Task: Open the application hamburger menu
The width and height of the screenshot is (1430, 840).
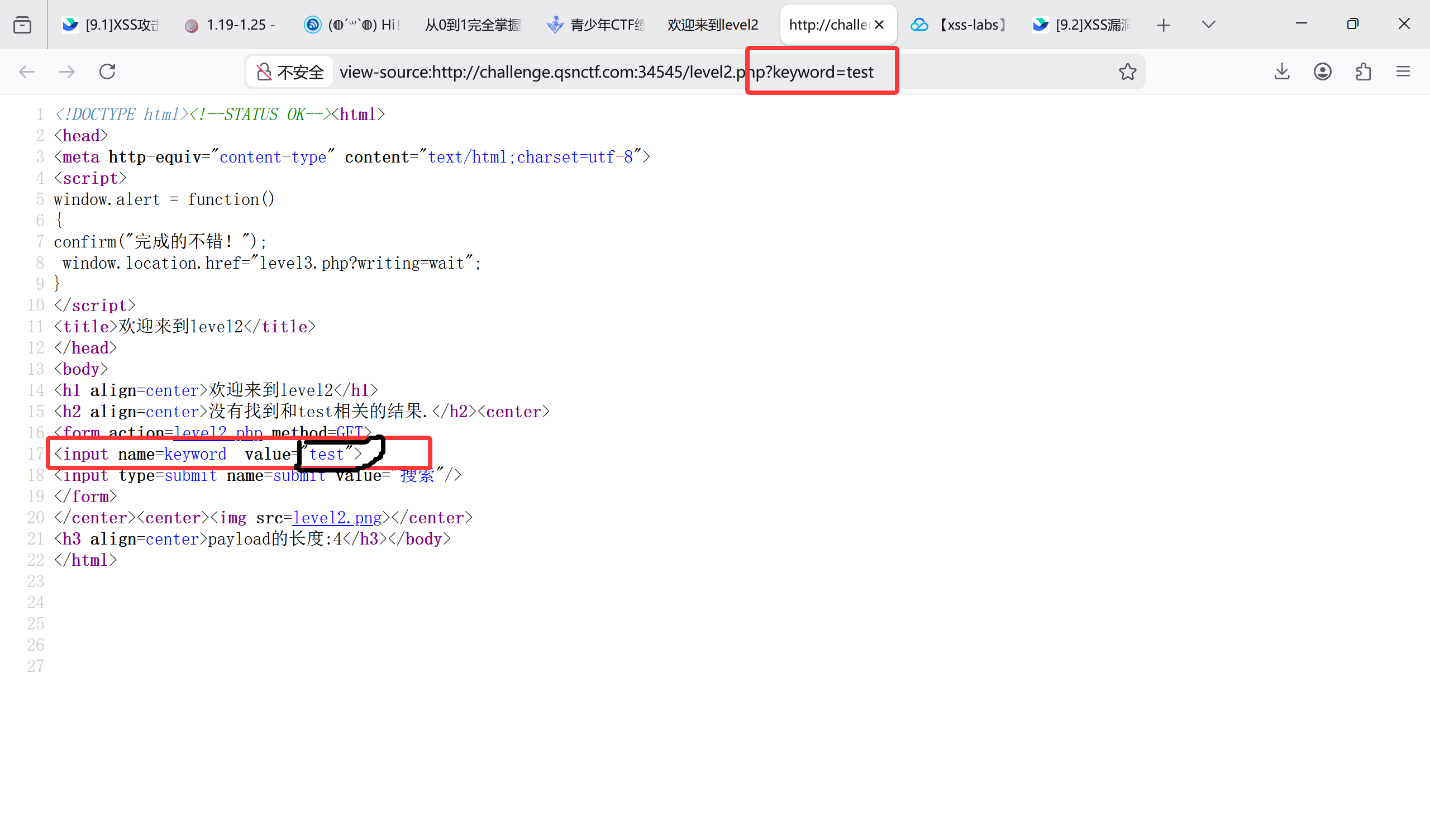Action: pyautogui.click(x=1403, y=71)
